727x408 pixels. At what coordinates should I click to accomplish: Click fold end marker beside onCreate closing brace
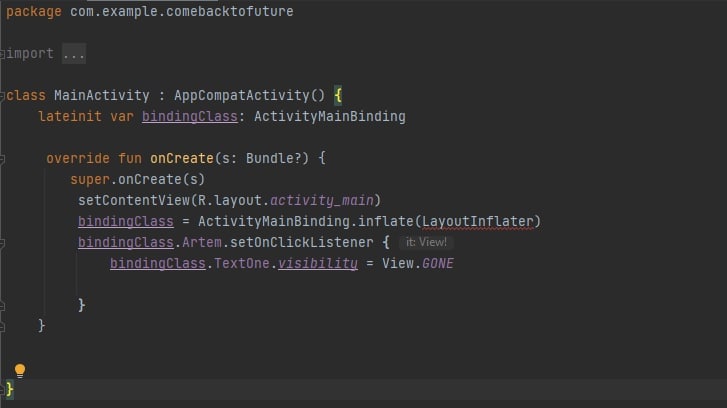[2, 327]
